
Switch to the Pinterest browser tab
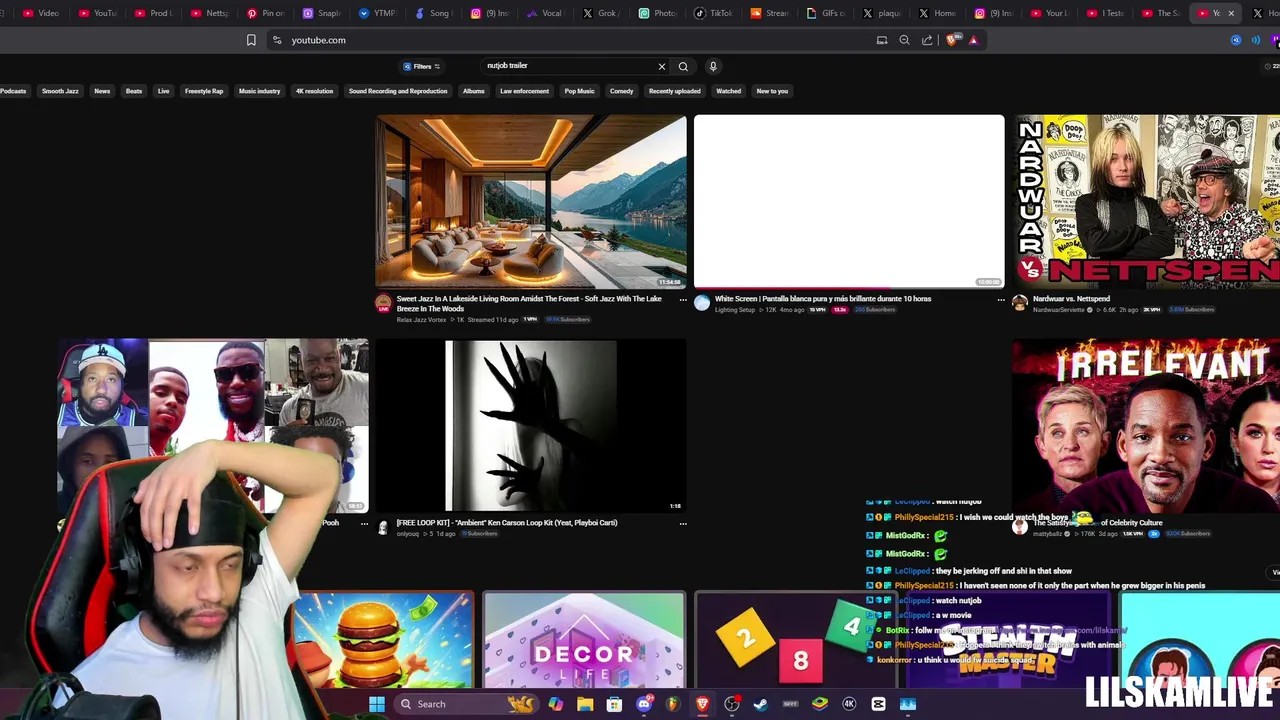pyautogui.click(x=266, y=13)
